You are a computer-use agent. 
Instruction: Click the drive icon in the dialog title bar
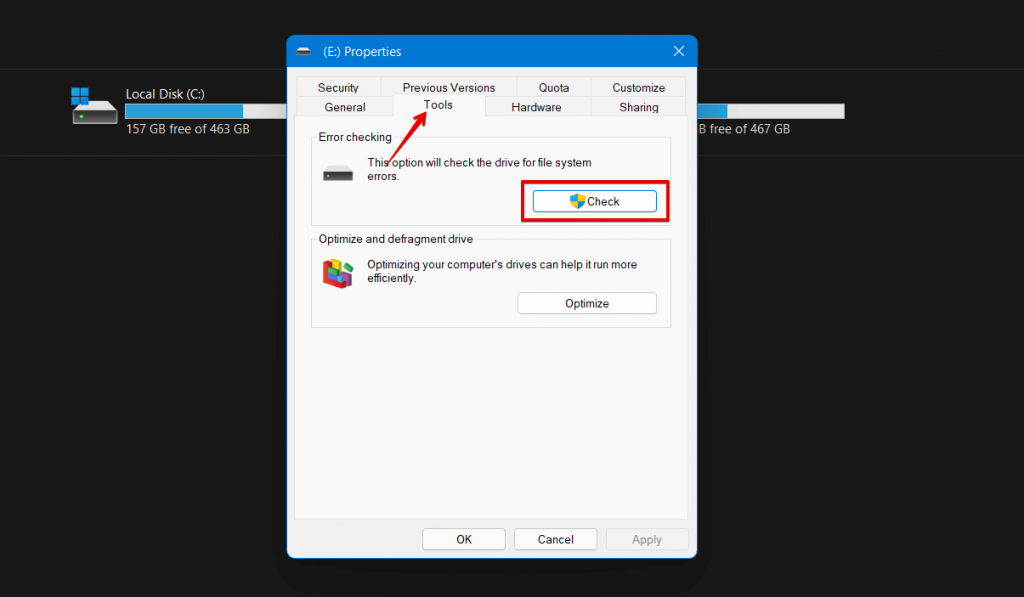[x=305, y=50]
